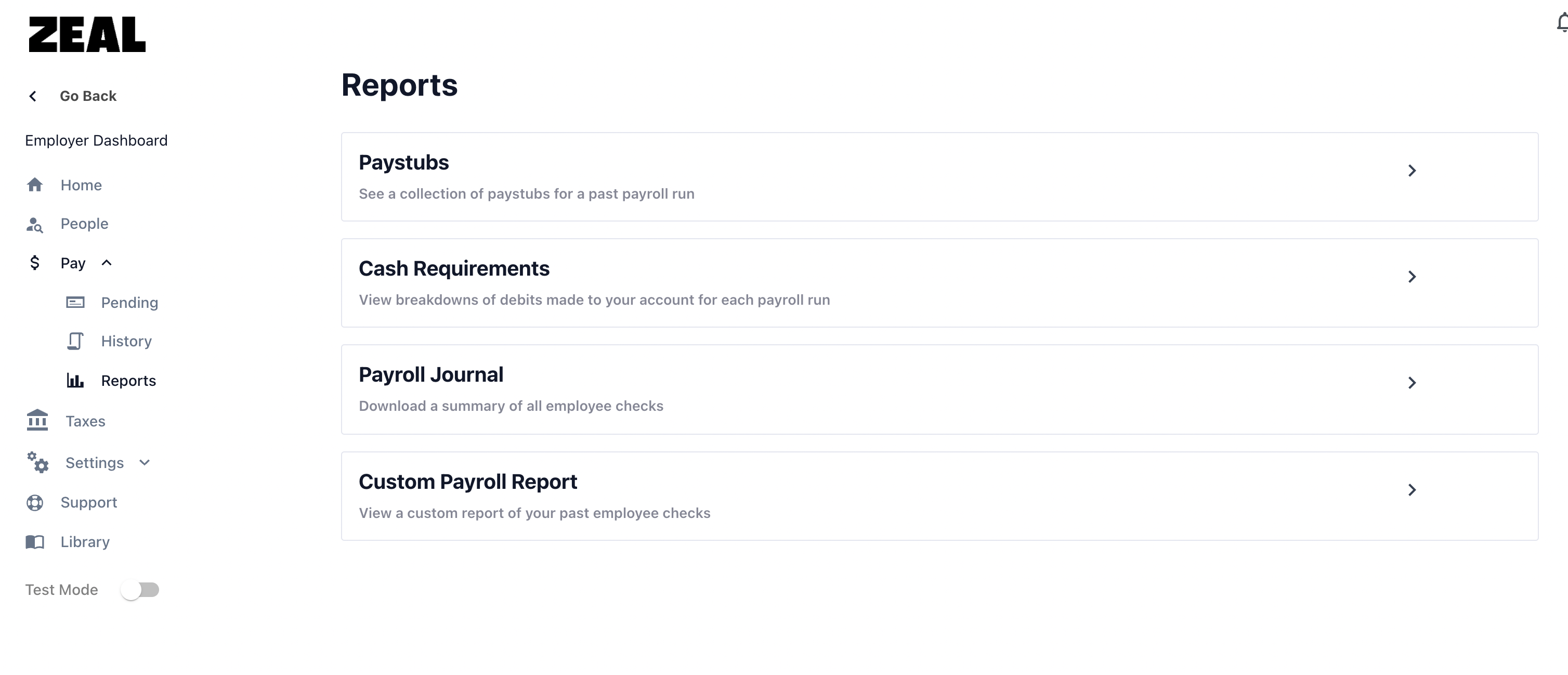Open Custom Payroll Report
Screen dimensions: 1568x675
pos(940,496)
